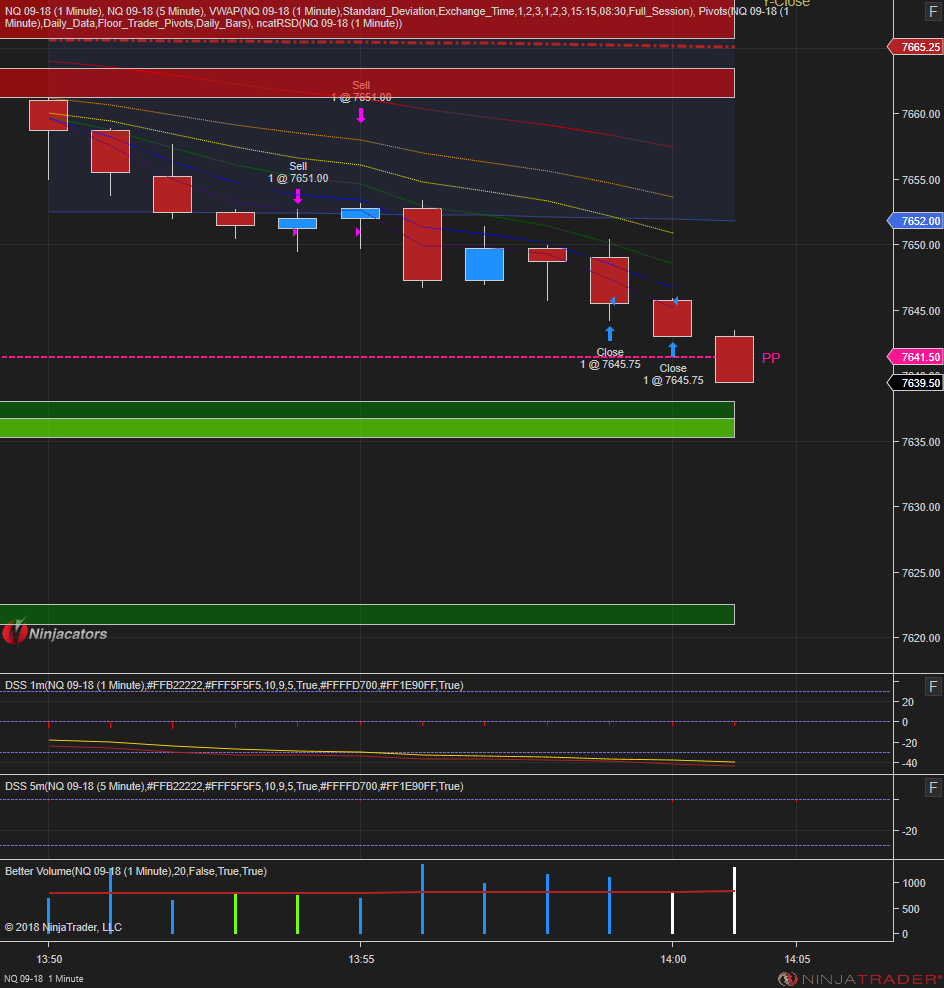
Task: Click the black 7639.50 current price marker
Action: click(x=916, y=383)
